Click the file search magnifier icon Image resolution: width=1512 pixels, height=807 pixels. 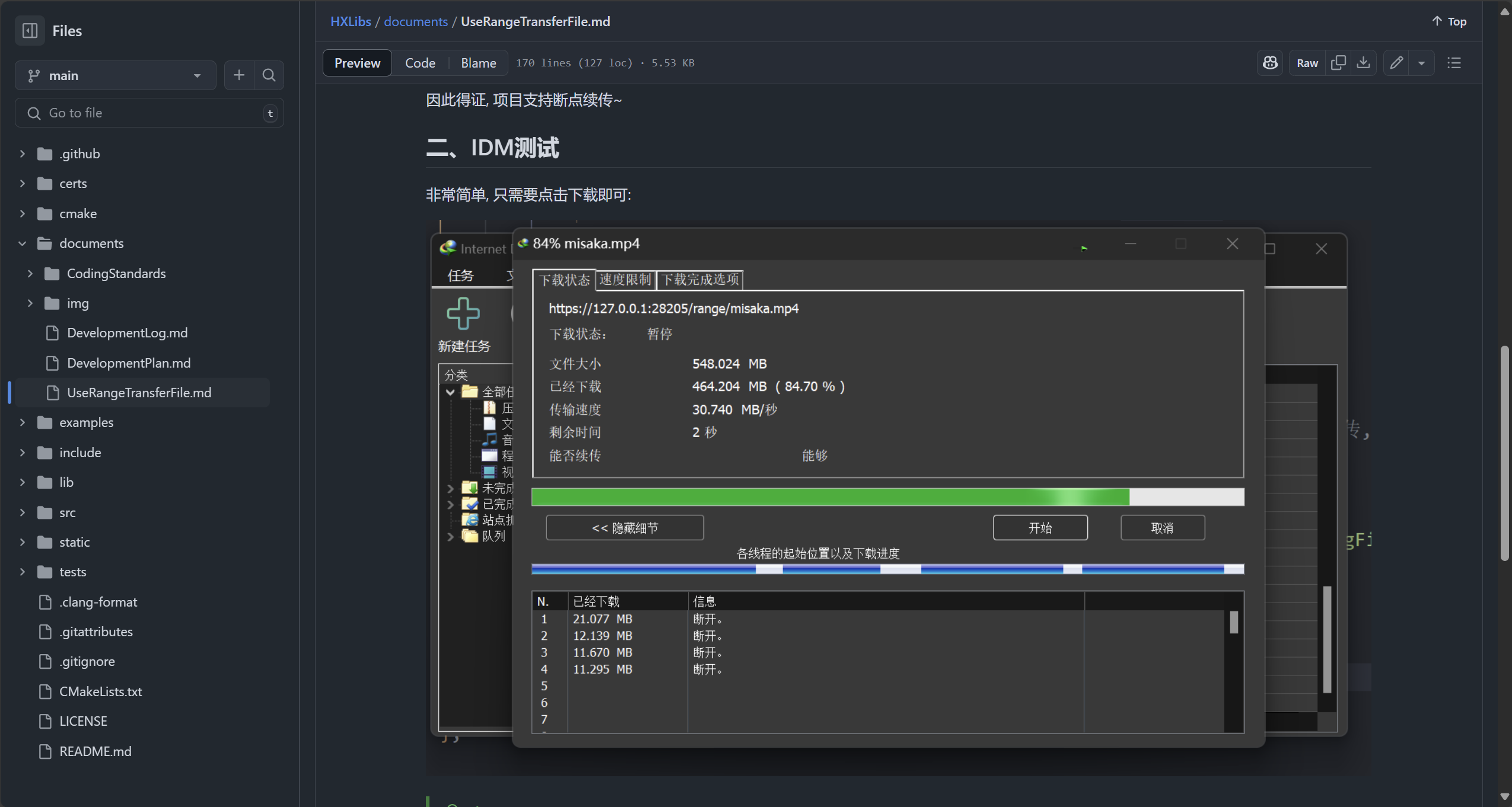269,75
